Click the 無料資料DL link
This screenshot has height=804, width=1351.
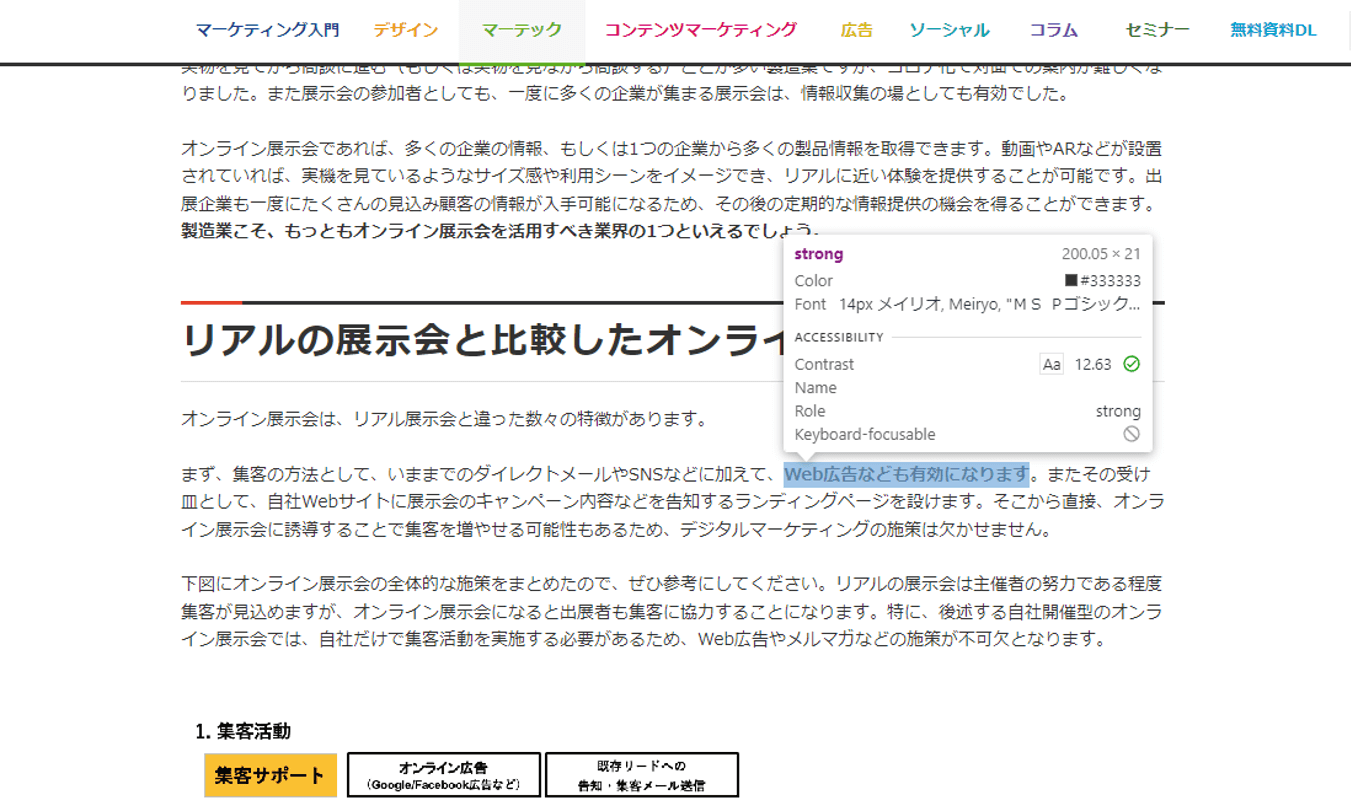1273,30
